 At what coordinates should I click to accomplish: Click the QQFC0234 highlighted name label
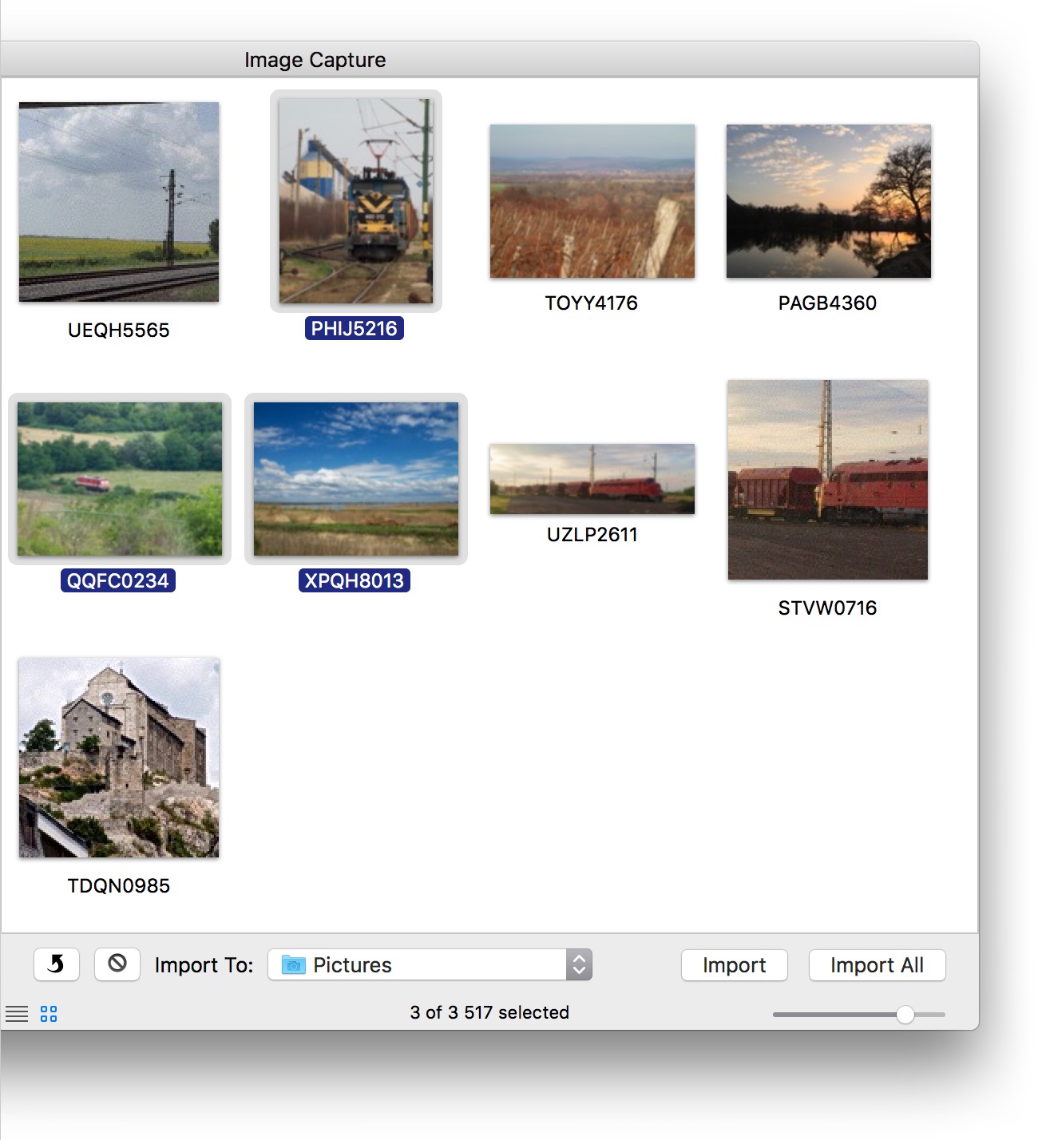click(x=118, y=580)
